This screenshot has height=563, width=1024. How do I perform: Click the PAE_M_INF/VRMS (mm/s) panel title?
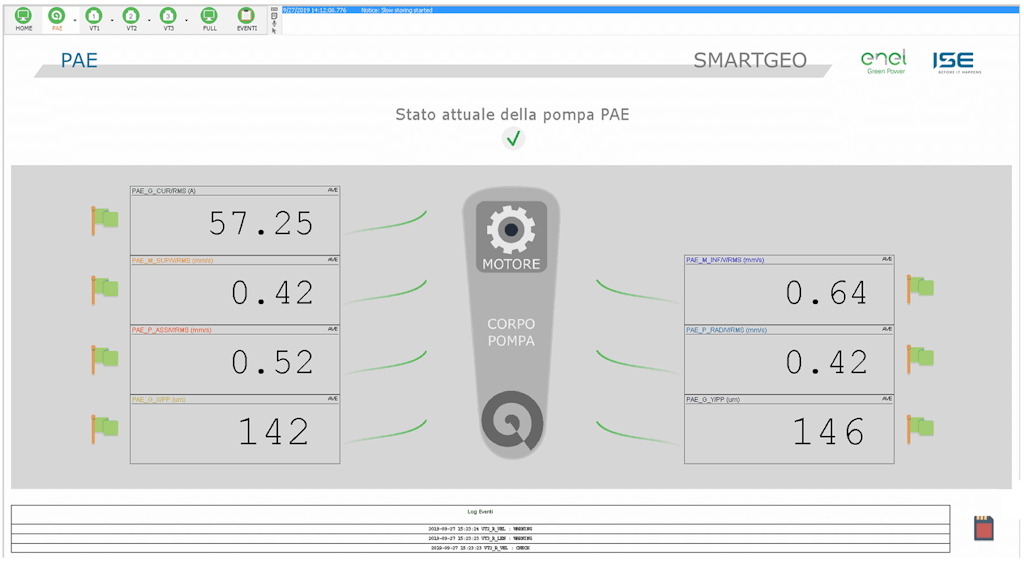click(725, 260)
